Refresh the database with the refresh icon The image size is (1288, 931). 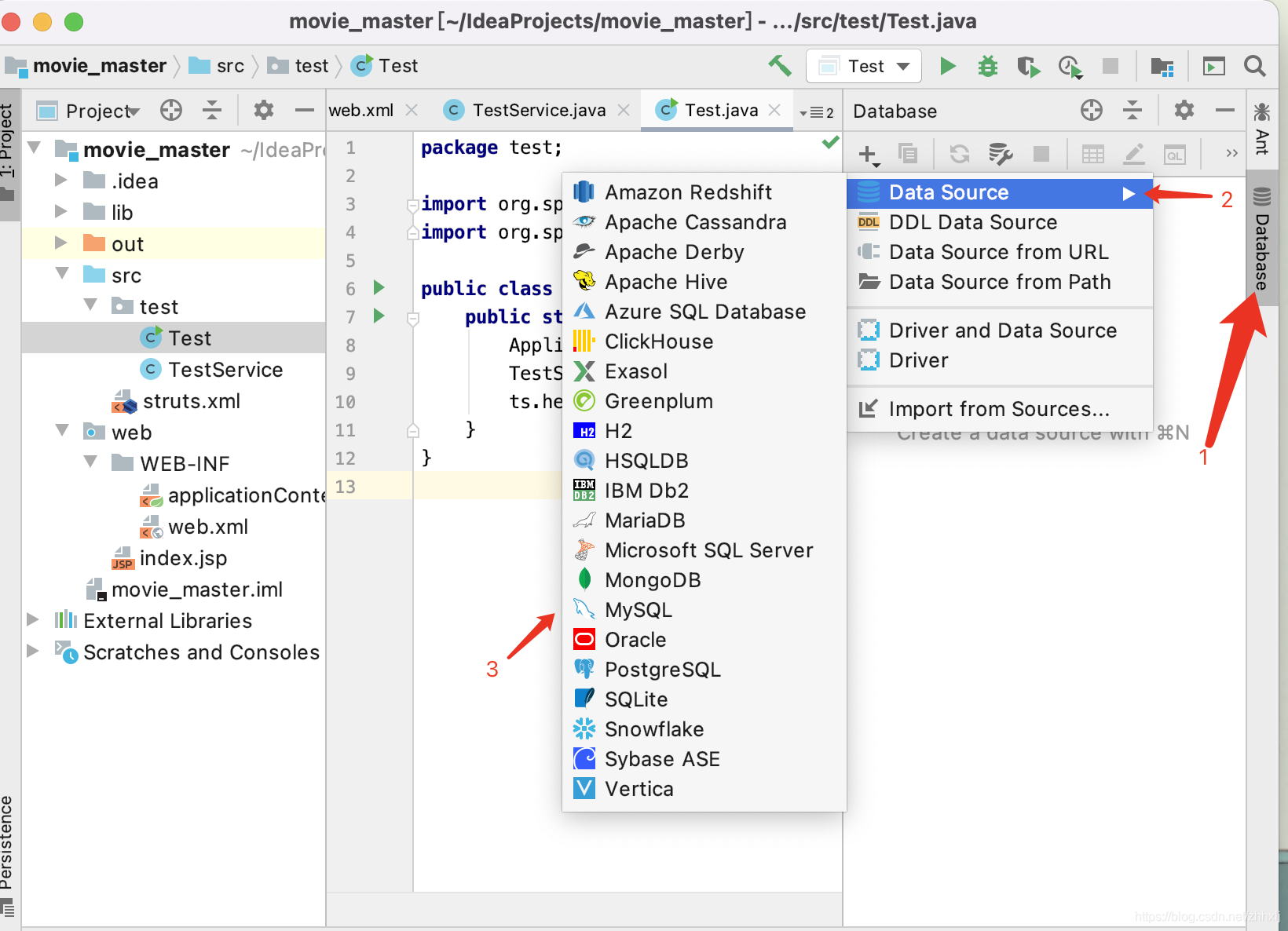(959, 154)
